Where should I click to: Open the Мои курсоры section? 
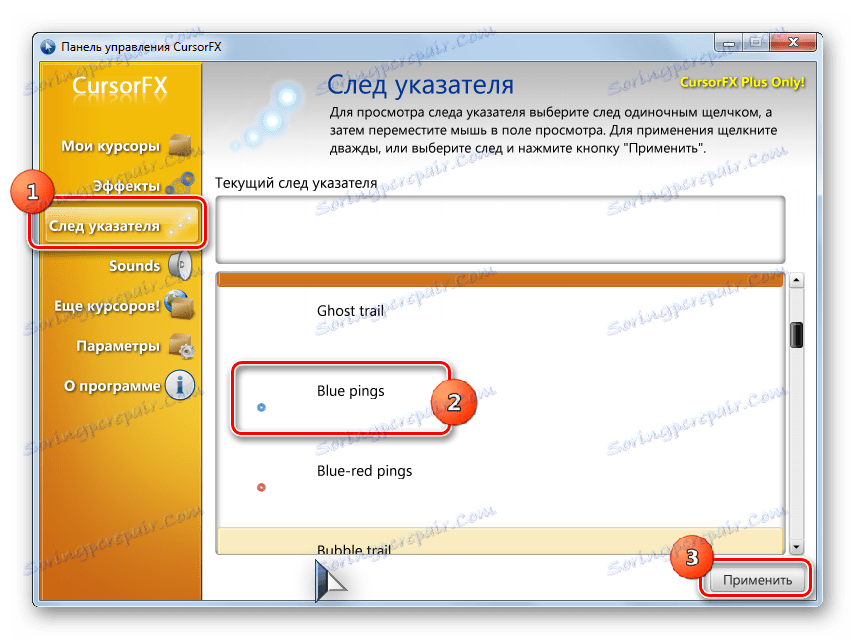(x=110, y=146)
